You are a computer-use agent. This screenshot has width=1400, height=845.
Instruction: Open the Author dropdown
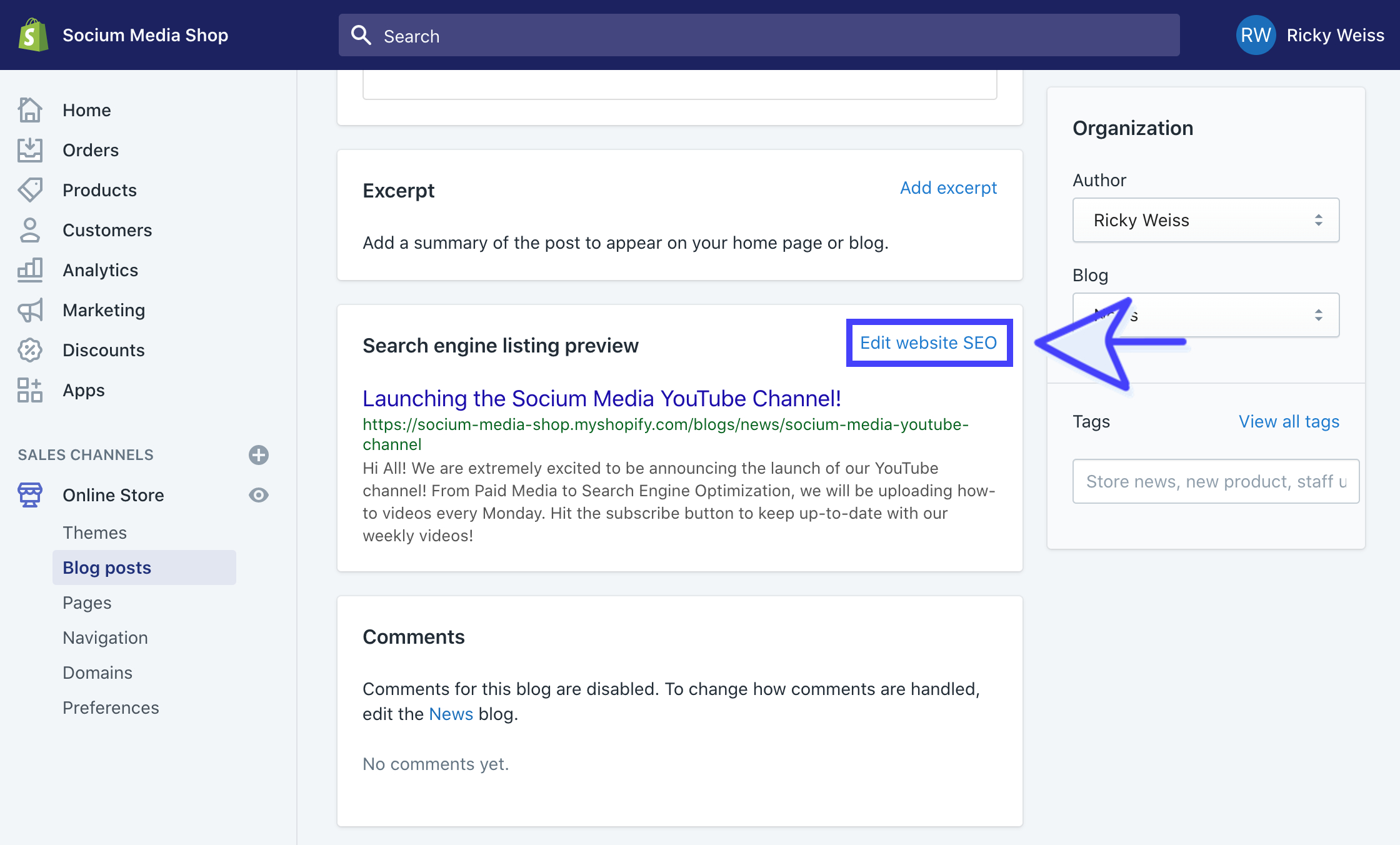coord(1206,220)
